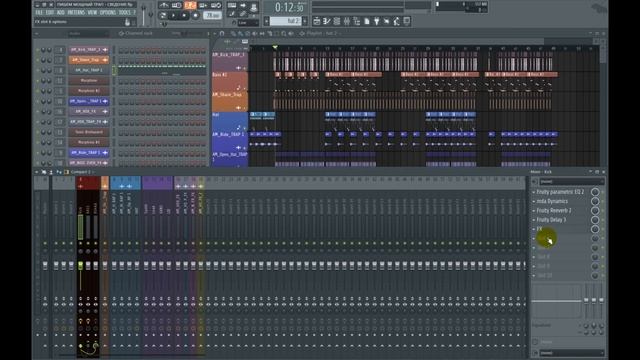Disable Fruity parametric EQ 2 effect LED
This screenshot has width=640, height=360.
(x=603, y=192)
